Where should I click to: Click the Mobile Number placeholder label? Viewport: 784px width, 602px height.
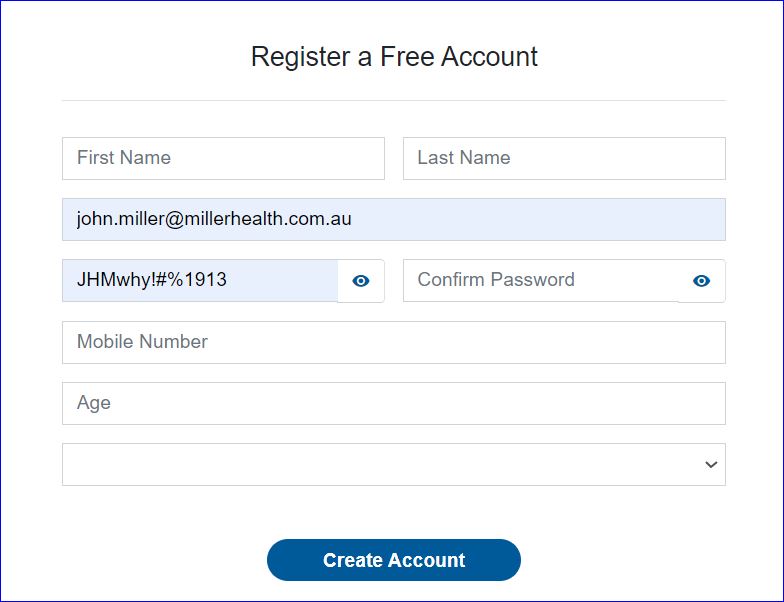(142, 342)
